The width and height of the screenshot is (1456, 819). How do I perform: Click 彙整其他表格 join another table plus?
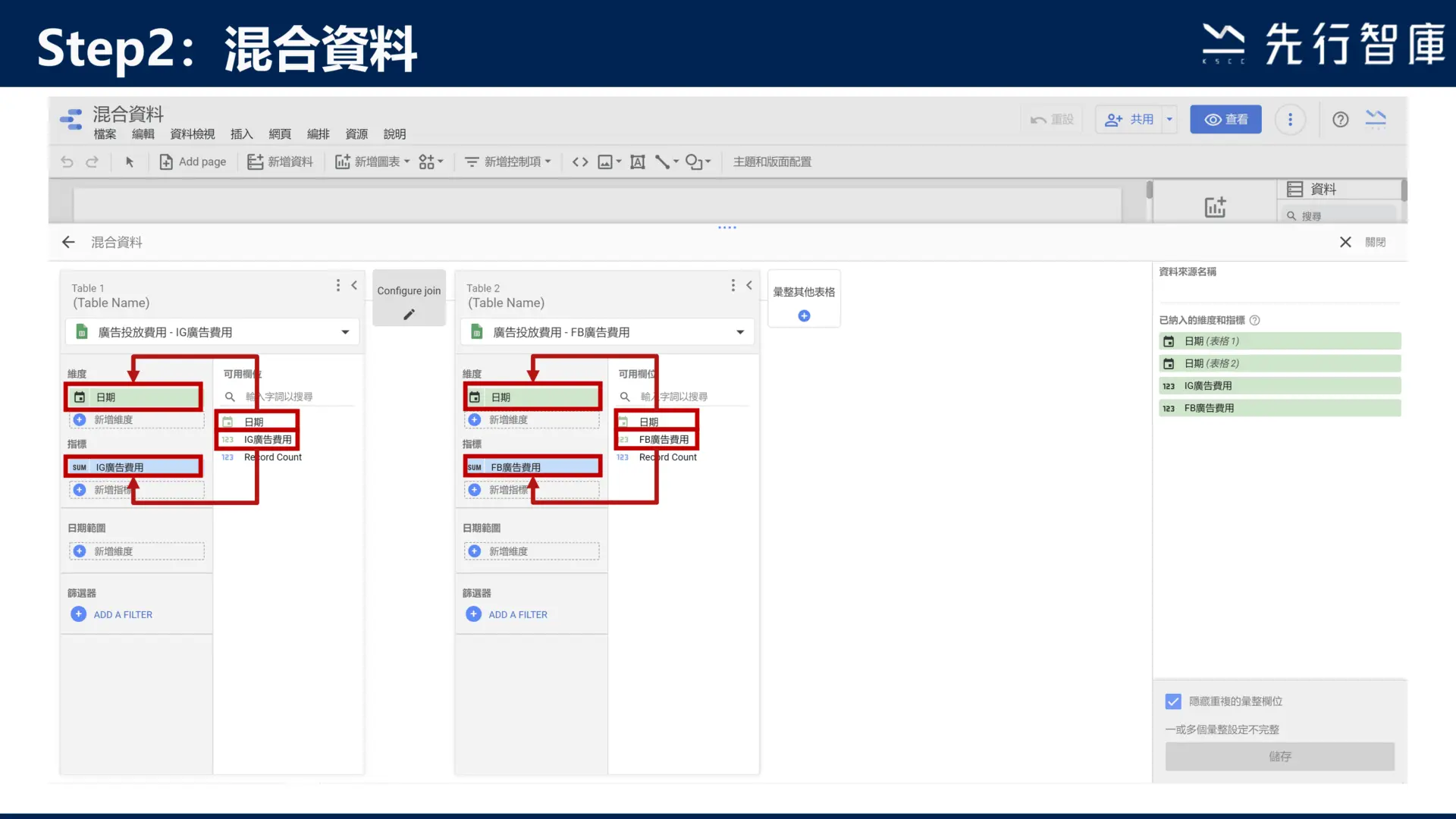pyautogui.click(x=804, y=315)
